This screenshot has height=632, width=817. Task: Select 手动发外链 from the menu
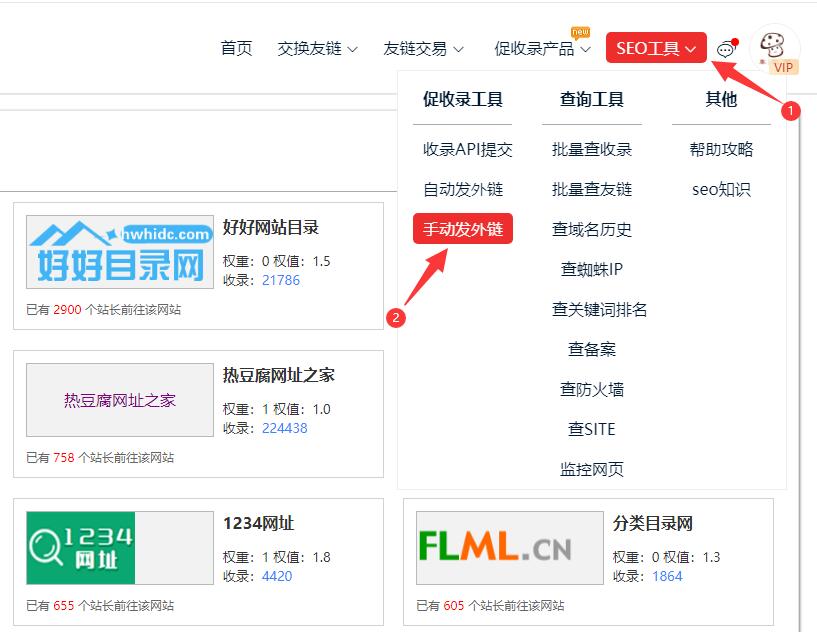click(x=463, y=229)
